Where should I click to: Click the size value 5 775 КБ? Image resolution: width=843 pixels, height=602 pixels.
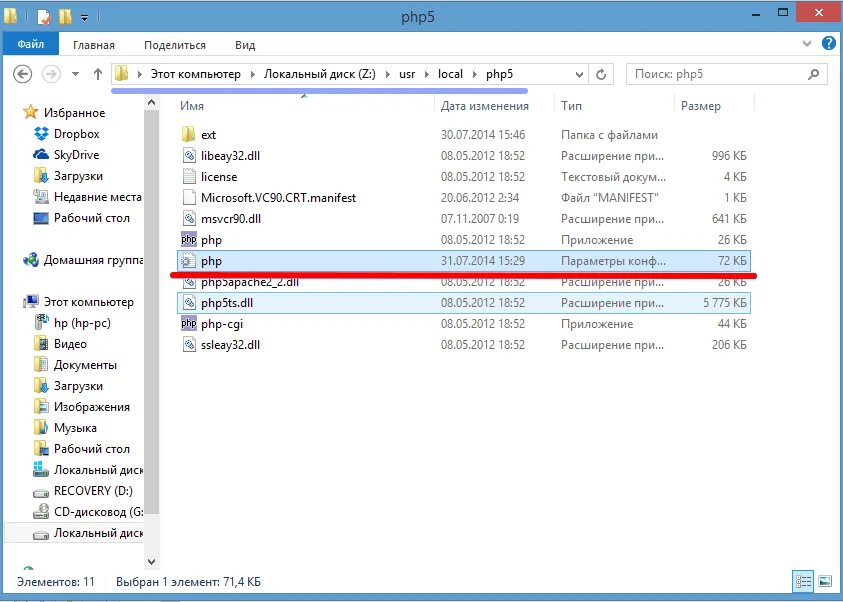[x=725, y=303]
